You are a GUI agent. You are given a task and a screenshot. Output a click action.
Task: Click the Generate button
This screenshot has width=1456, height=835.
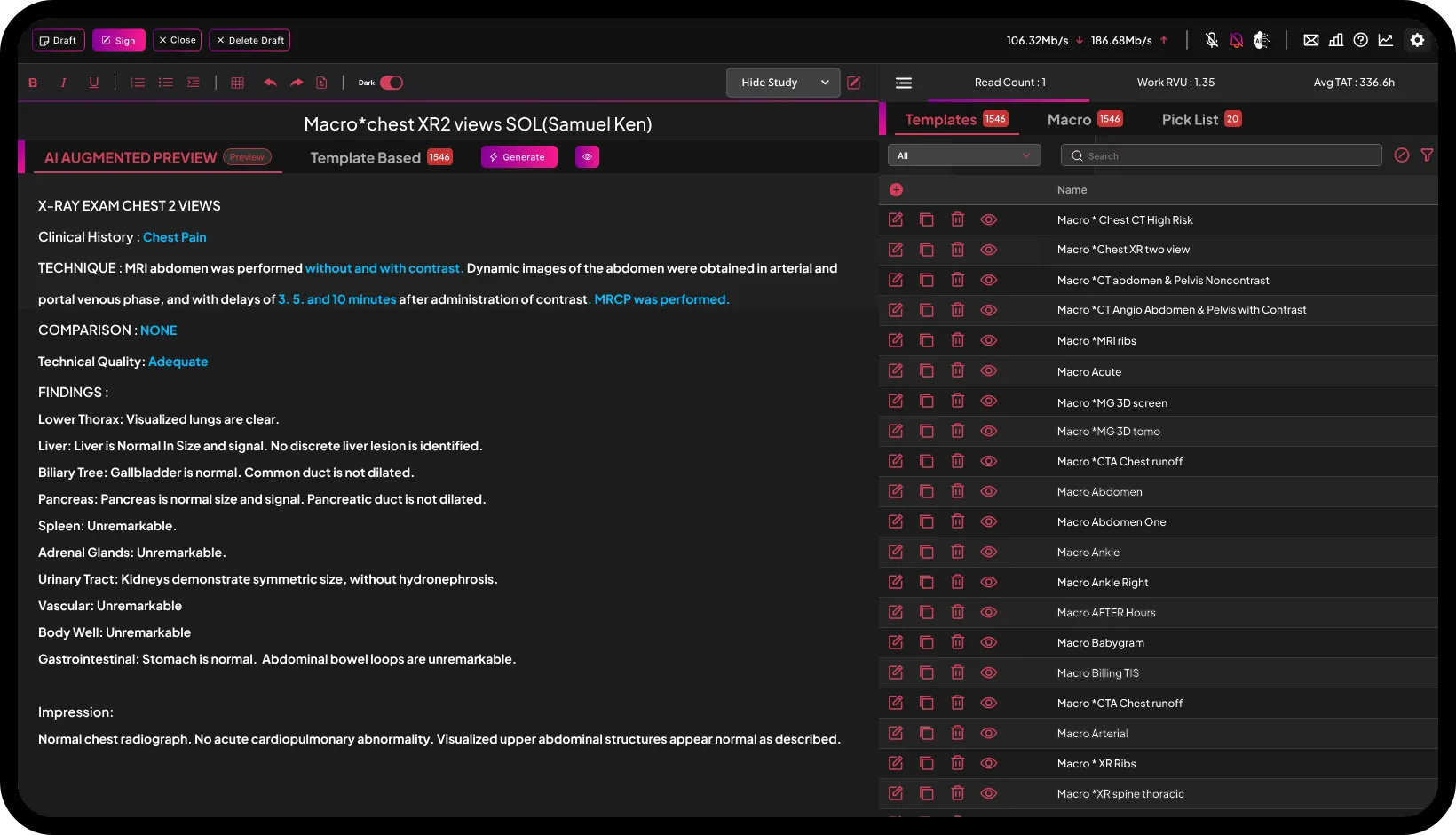518,157
